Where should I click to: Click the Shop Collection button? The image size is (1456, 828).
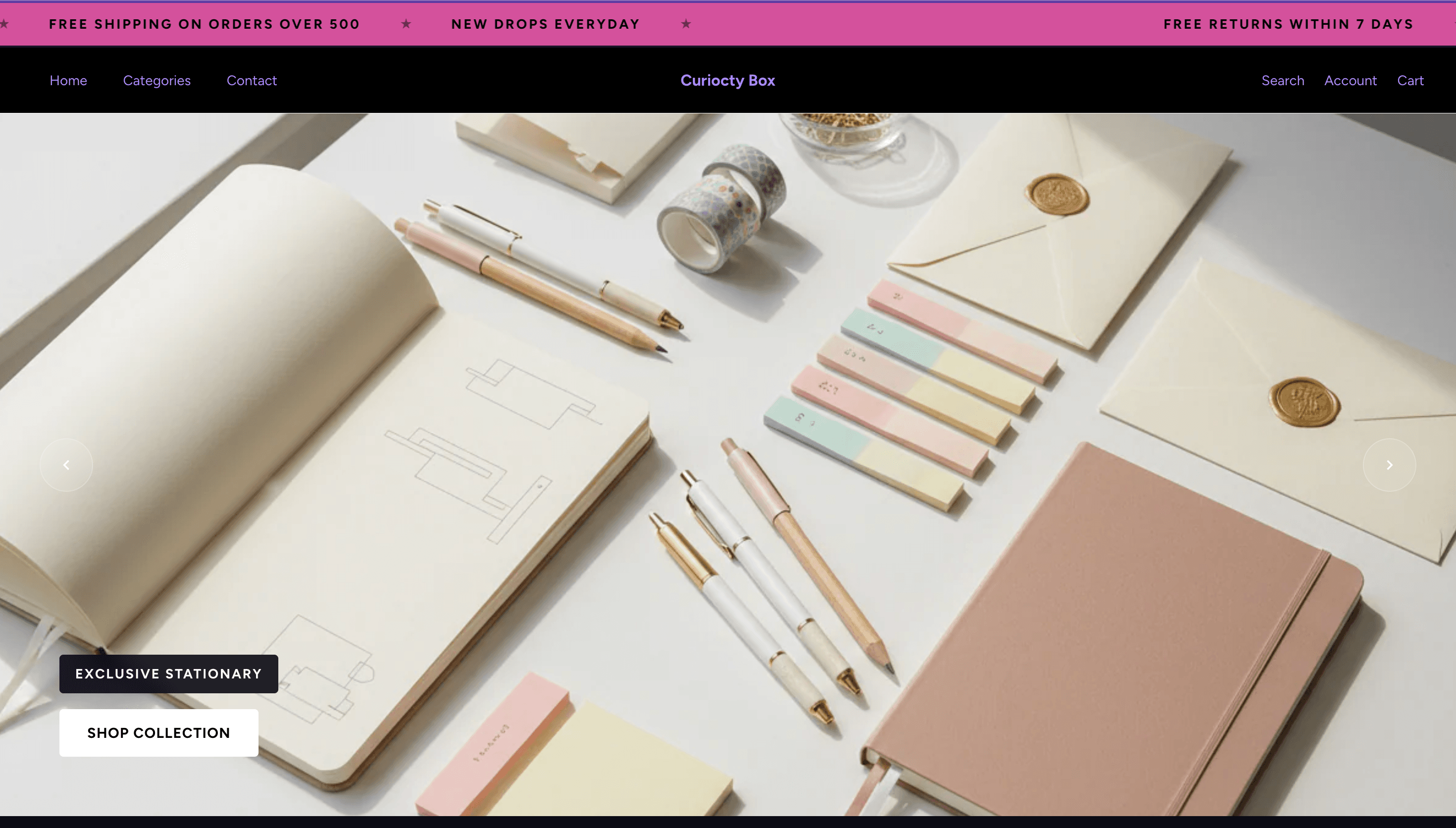[x=158, y=732]
